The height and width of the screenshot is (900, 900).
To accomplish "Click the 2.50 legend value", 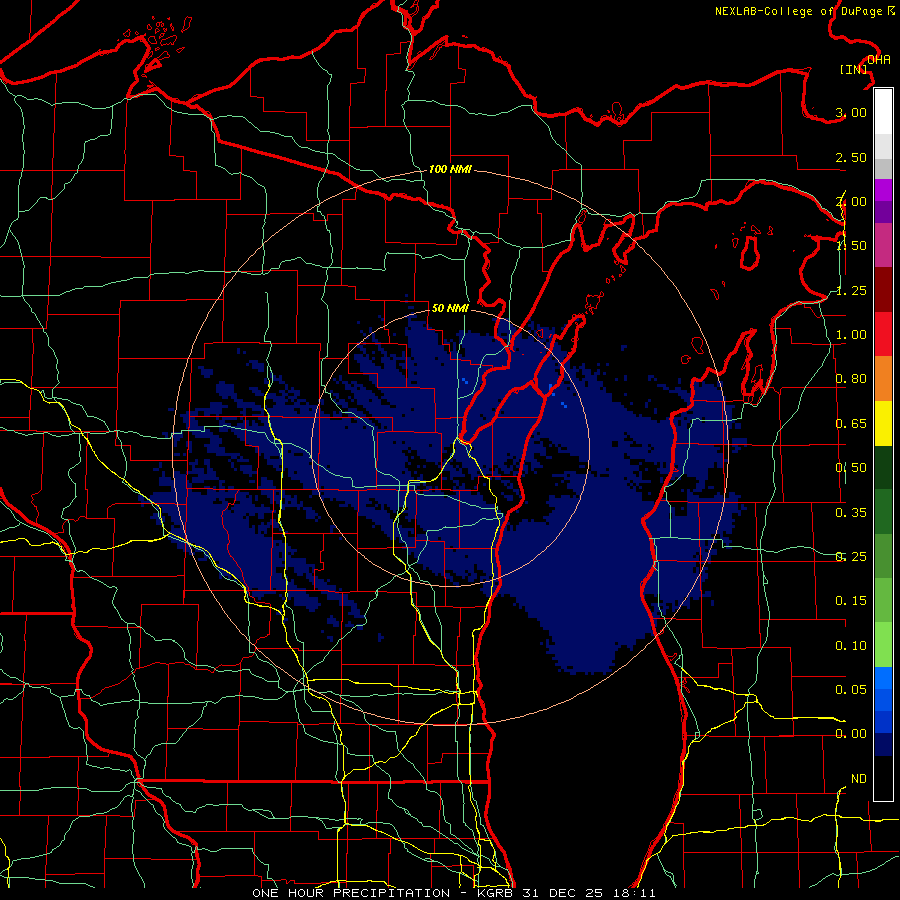I will coord(851,157).
